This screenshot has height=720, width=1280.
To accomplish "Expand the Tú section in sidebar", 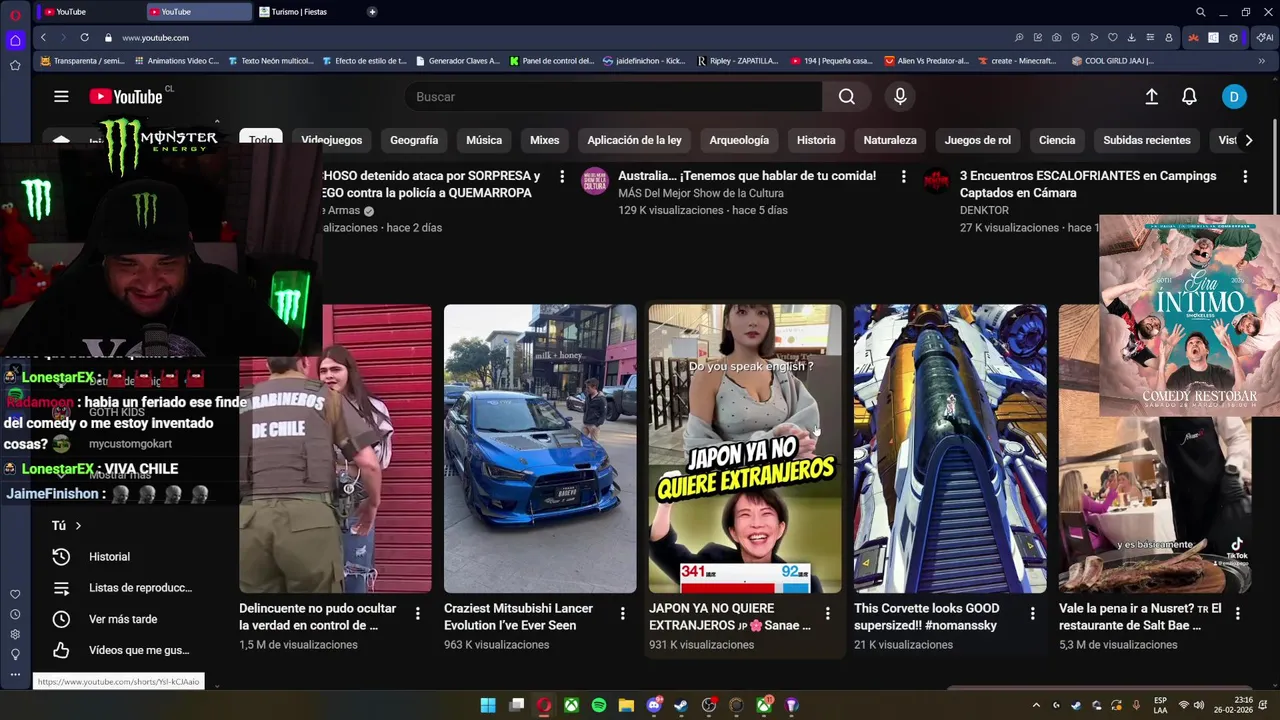I will pyautogui.click(x=67, y=525).
